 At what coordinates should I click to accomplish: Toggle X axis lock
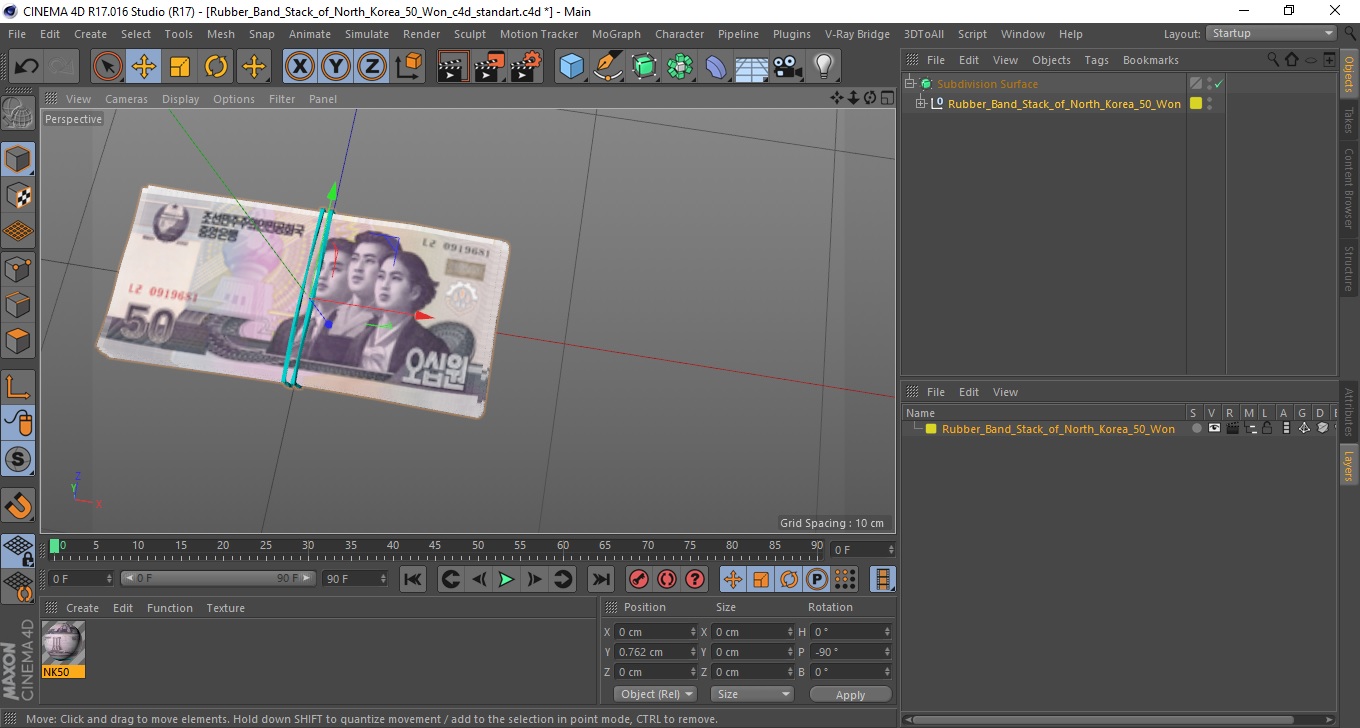click(300, 67)
